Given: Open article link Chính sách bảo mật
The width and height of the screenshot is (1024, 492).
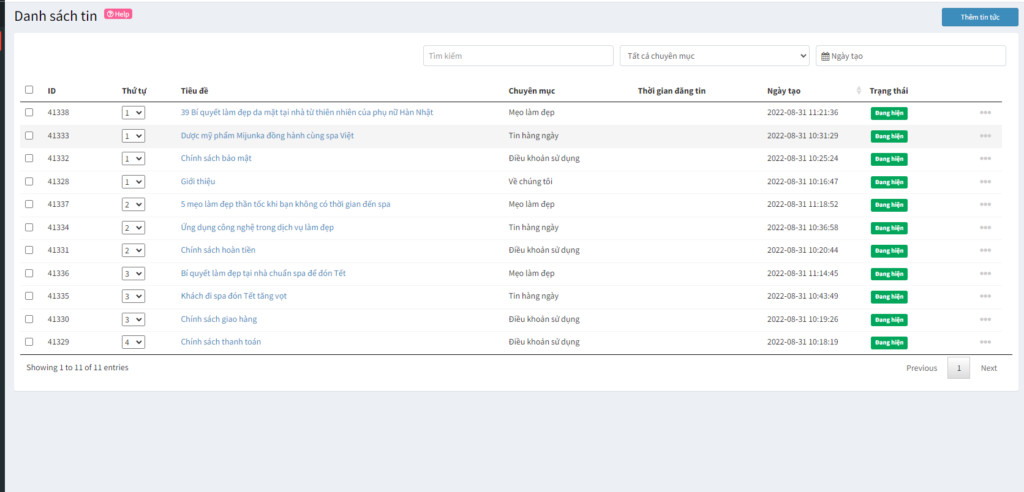Looking at the screenshot, I should pyautogui.click(x=216, y=158).
